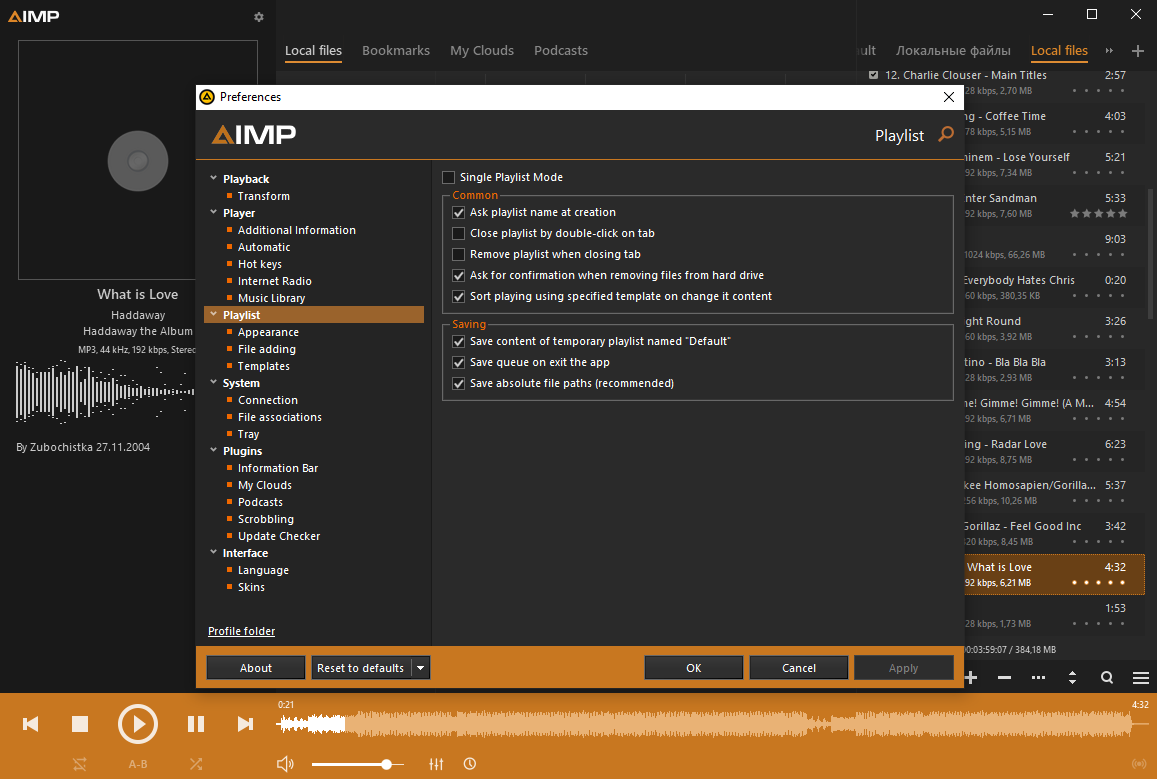The height and width of the screenshot is (779, 1157).
Task: Collapse the Playback tree section
Action: pyautogui.click(x=213, y=178)
